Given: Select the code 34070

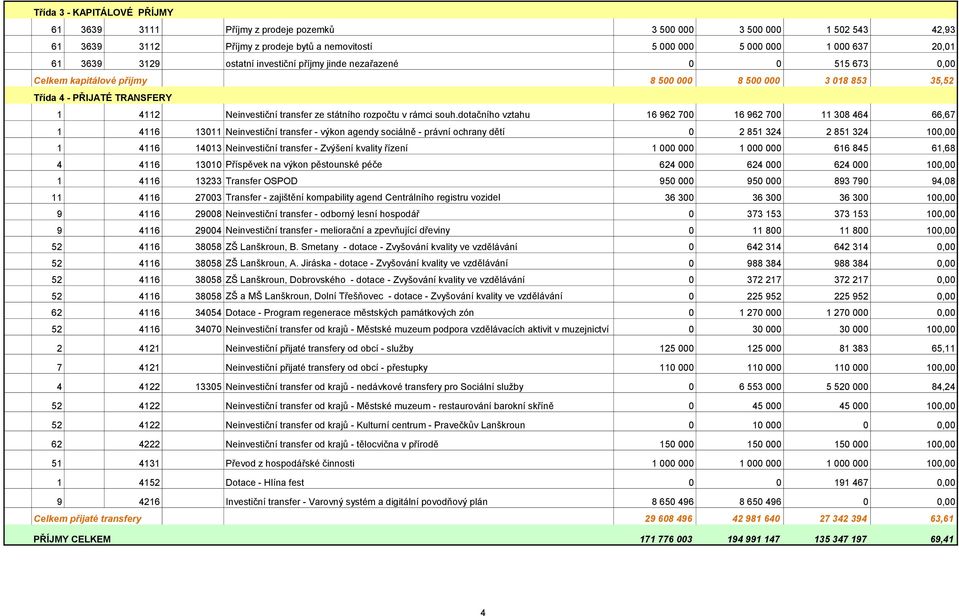Looking at the screenshot, I should tap(208, 329).
